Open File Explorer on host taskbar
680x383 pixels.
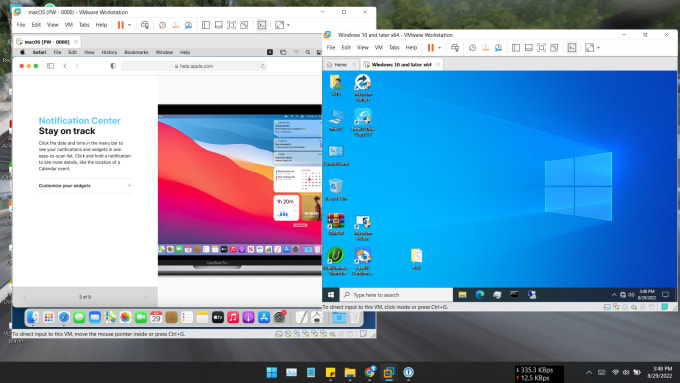coord(350,372)
